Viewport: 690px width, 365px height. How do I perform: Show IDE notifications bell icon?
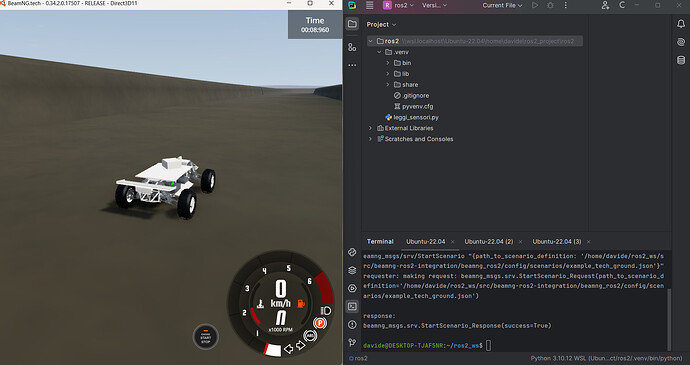pos(681,24)
